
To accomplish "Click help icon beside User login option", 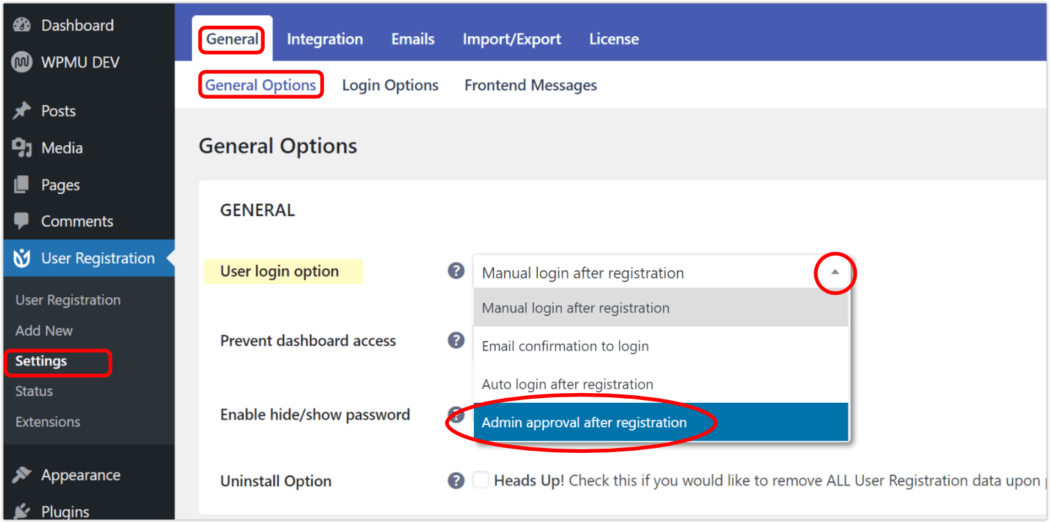I will click(x=456, y=271).
